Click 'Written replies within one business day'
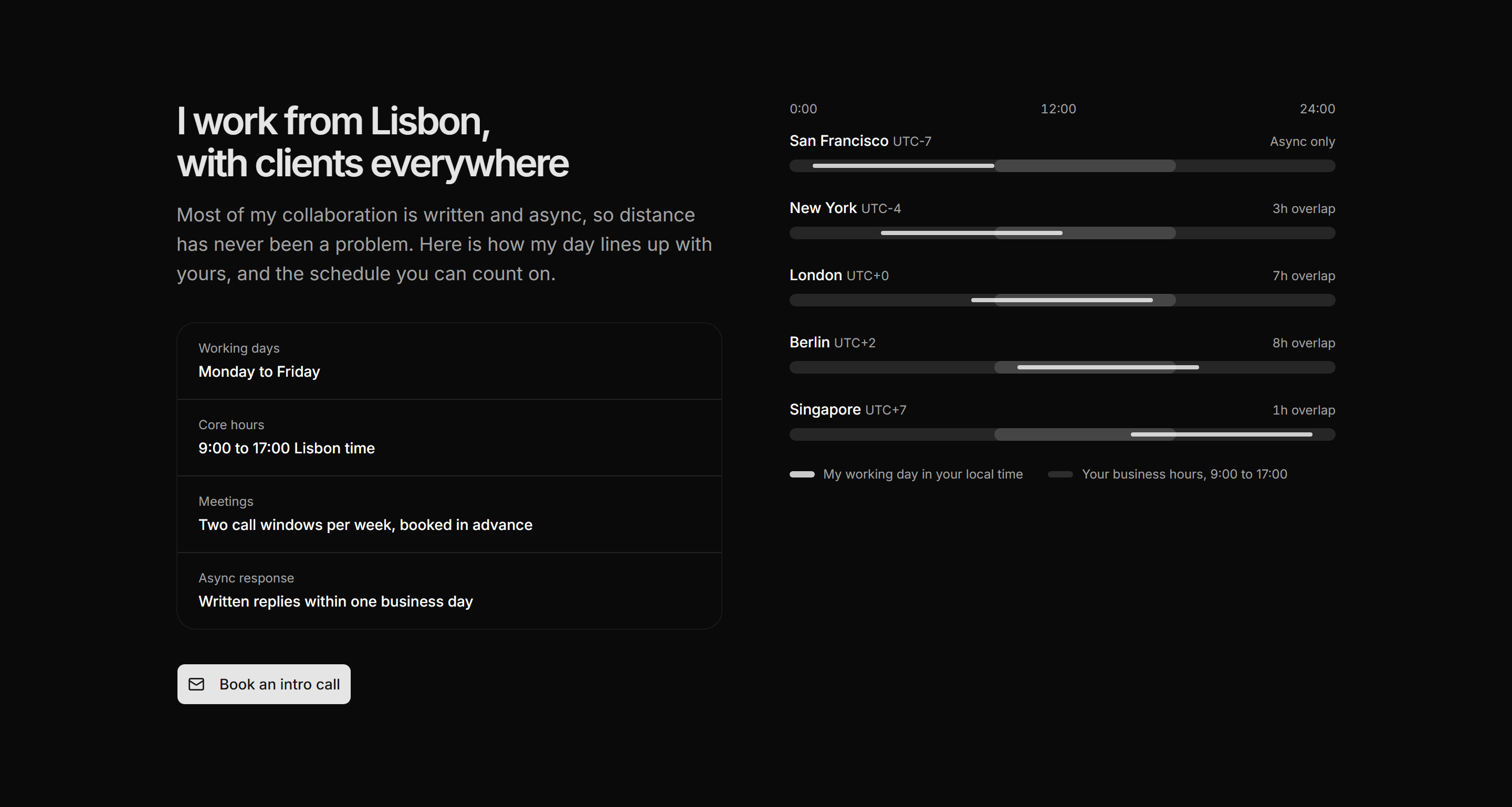 335,602
